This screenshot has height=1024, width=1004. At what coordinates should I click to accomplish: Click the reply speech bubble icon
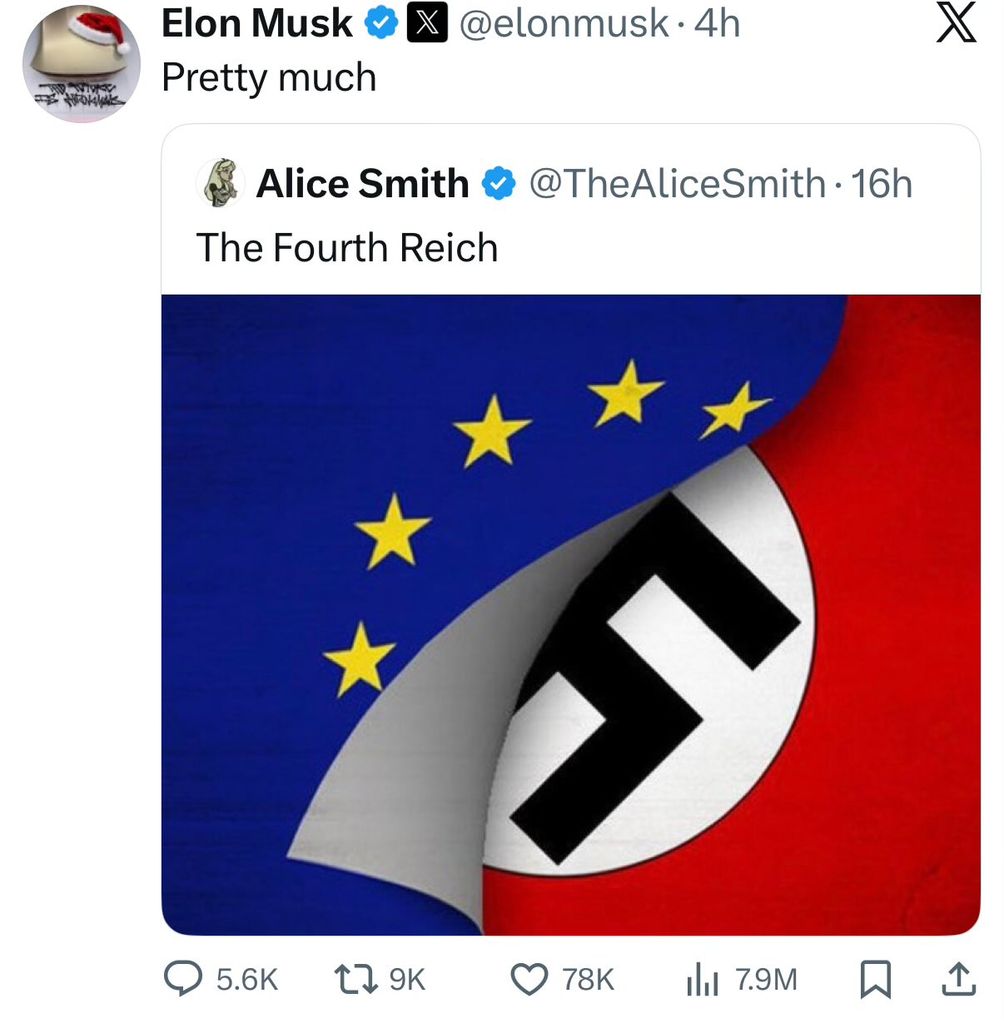click(183, 979)
